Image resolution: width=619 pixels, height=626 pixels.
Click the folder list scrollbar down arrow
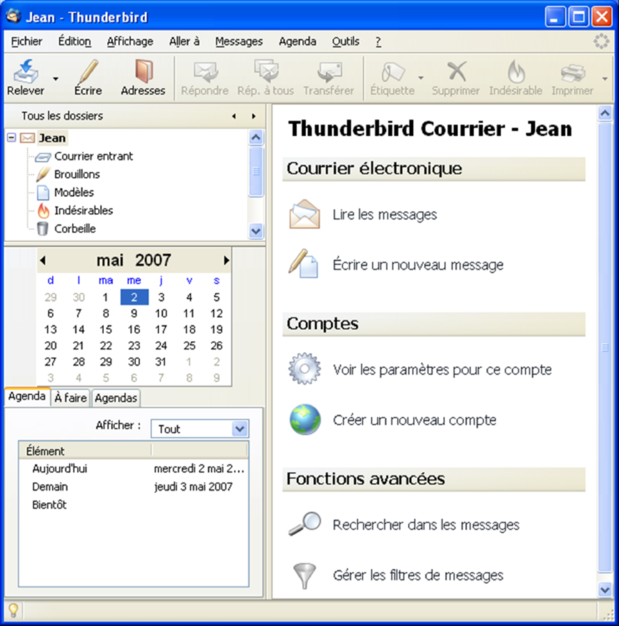[256, 231]
